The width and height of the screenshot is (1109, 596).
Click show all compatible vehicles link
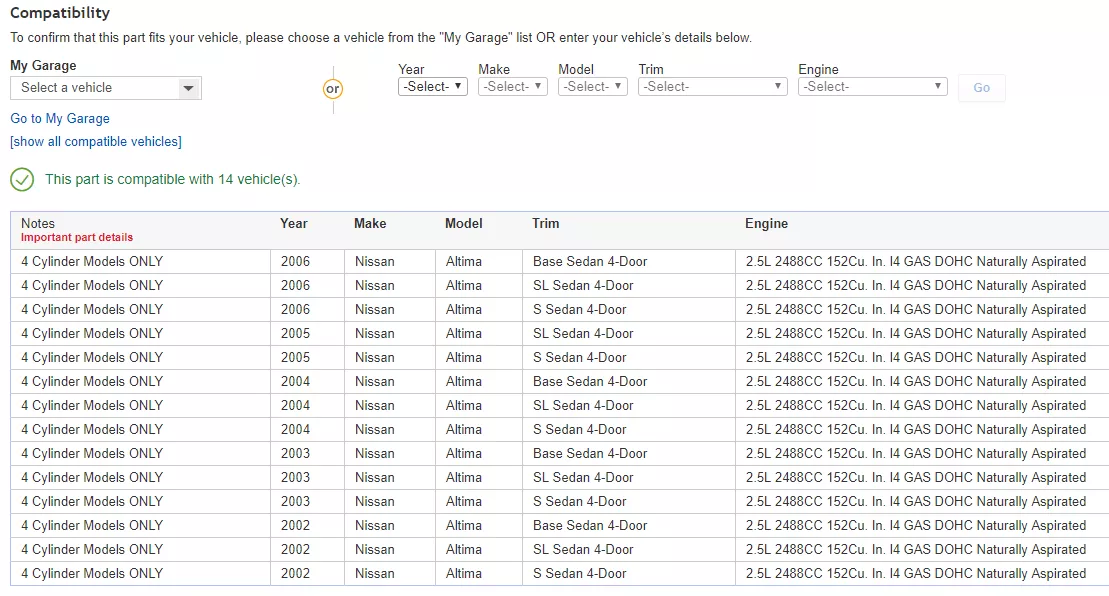[x=96, y=142]
